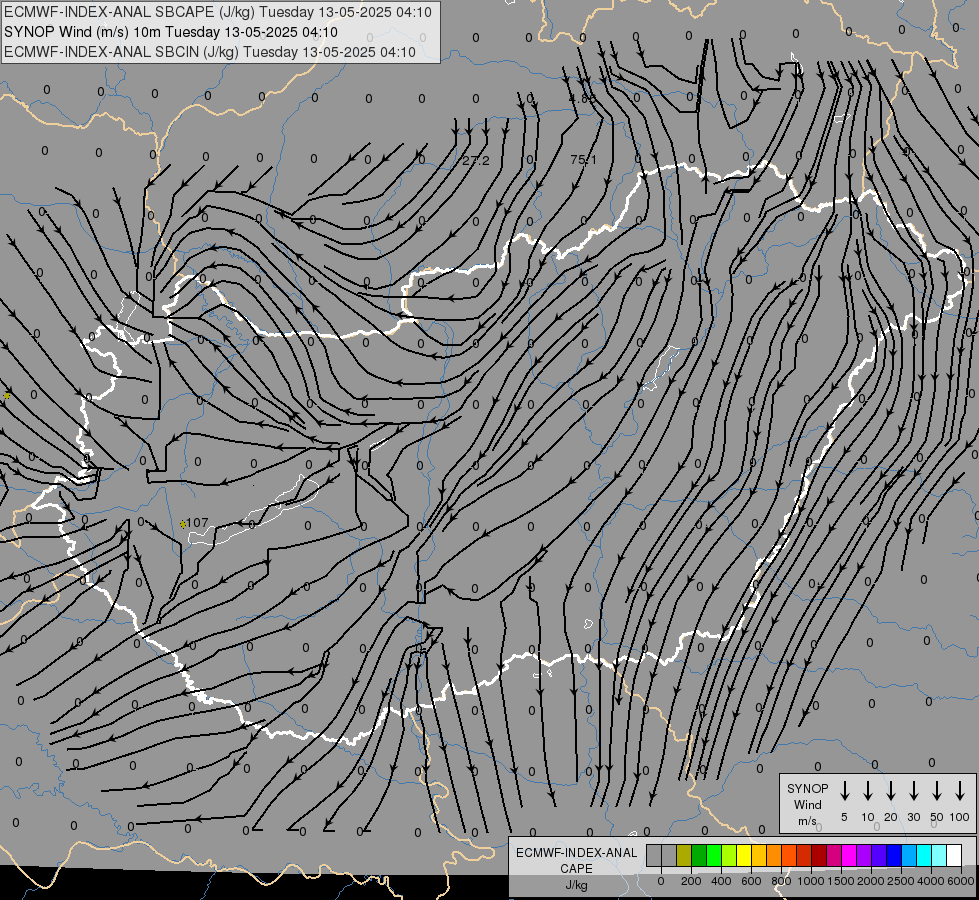
Task: Click the 27.2 value on the map
Action: click(476, 161)
